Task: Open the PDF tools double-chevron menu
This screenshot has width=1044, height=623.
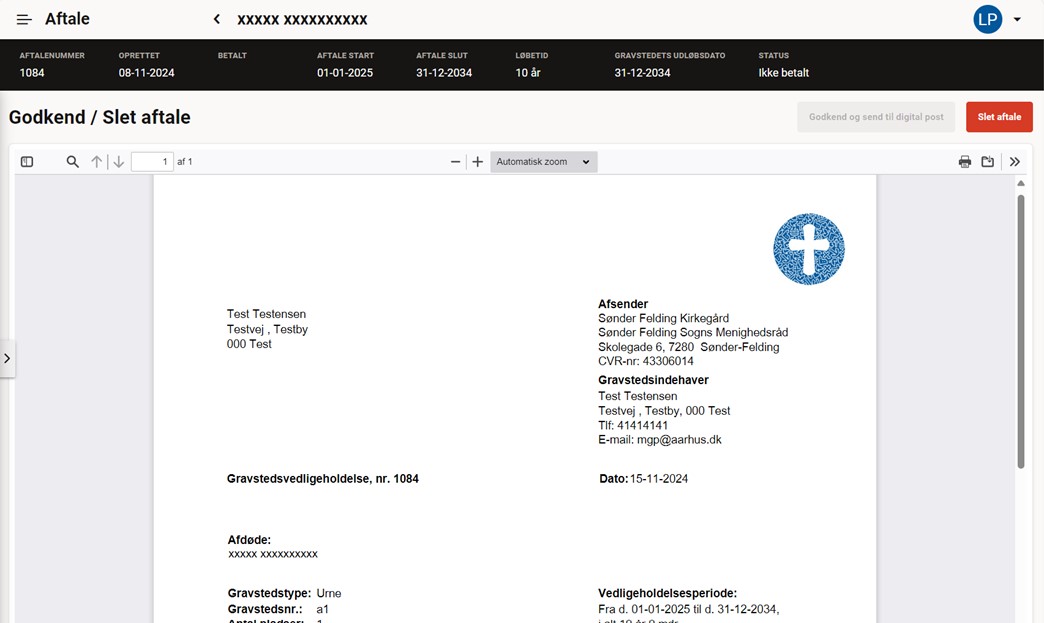Action: (1015, 162)
